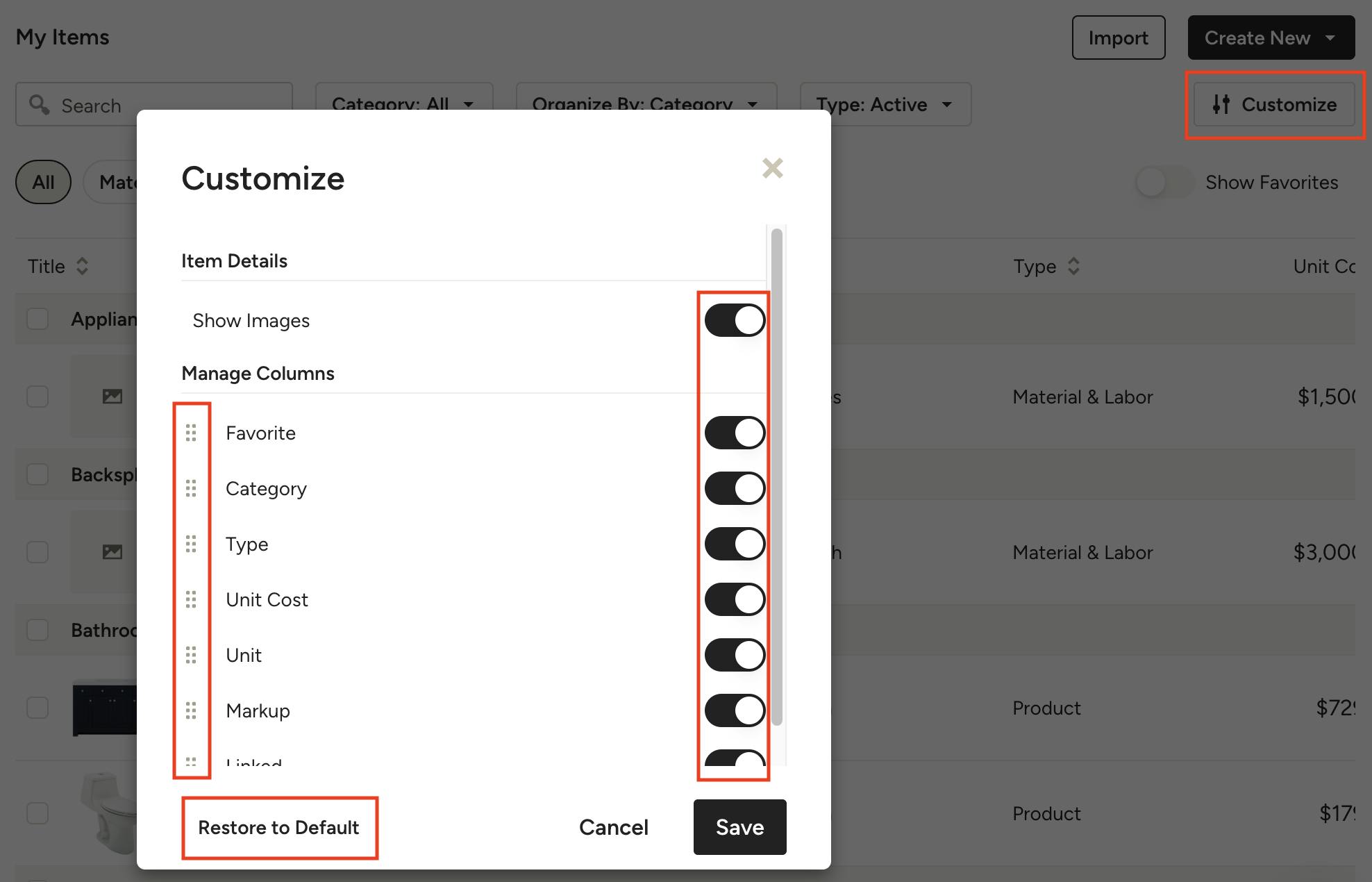The image size is (1372, 882).
Task: Toggle the Unit column switch
Action: 735,655
